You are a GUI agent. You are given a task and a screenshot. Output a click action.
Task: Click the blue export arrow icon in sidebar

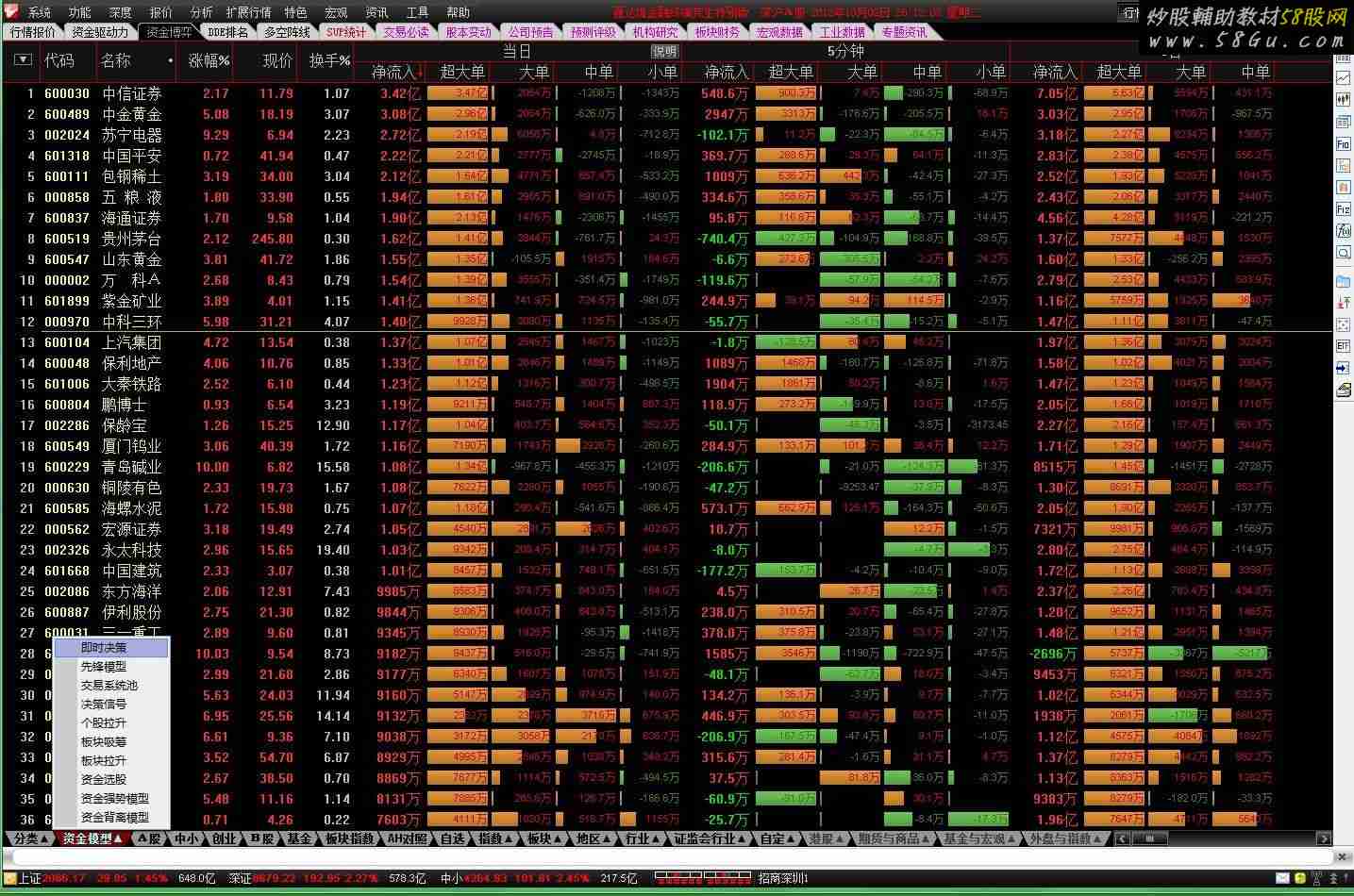pyautogui.click(x=1344, y=368)
